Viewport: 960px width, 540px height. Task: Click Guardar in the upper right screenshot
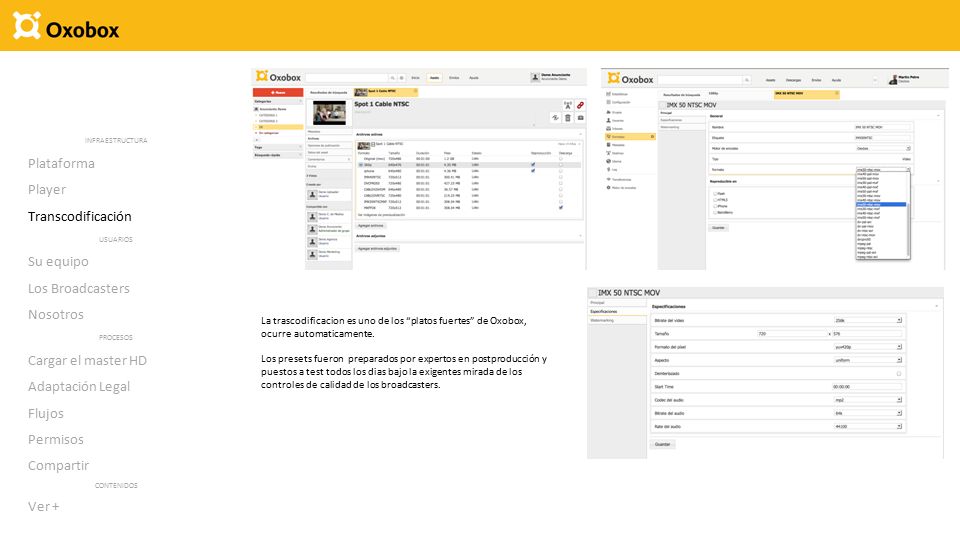click(719, 228)
